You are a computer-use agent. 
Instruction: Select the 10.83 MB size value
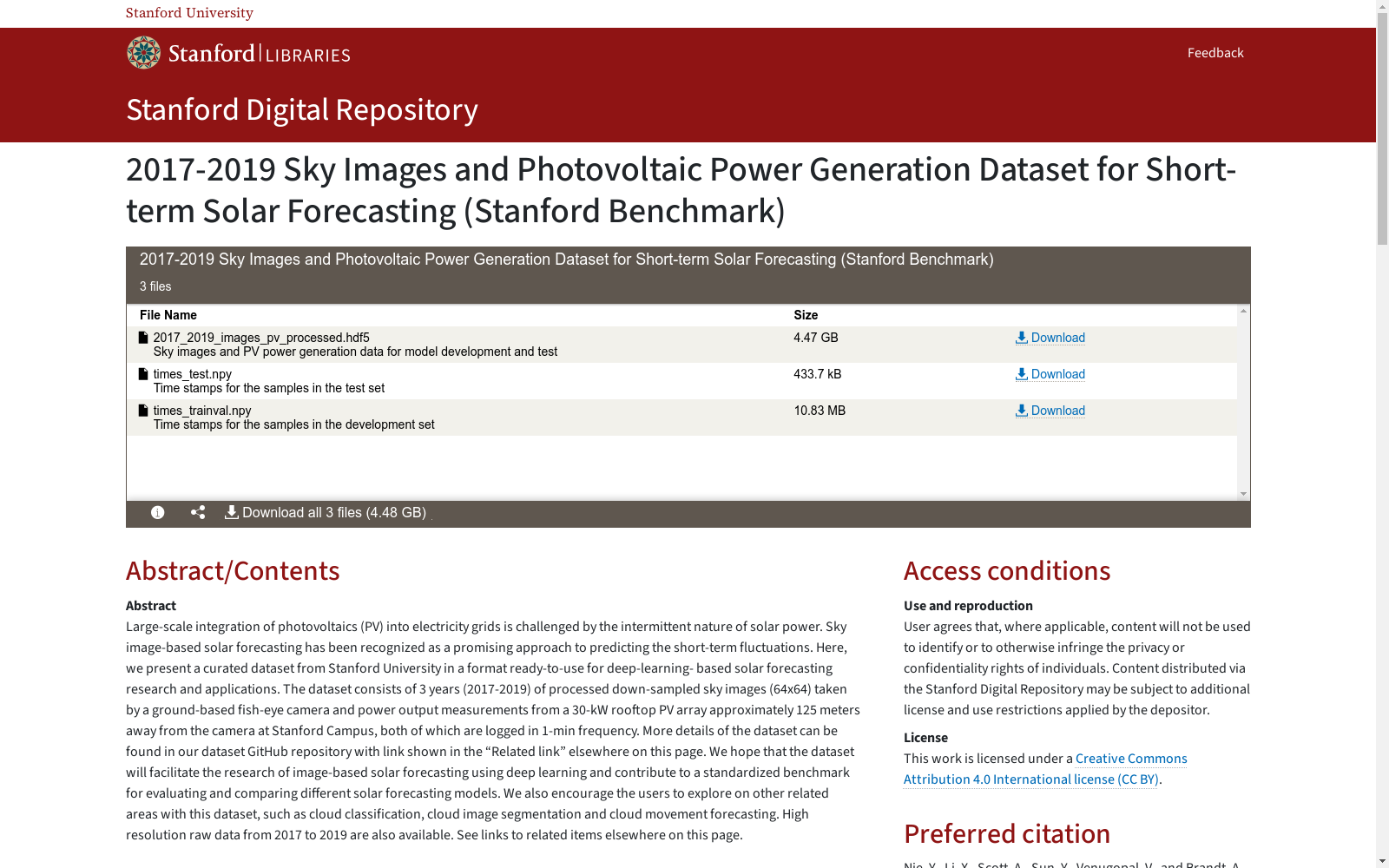(x=820, y=411)
